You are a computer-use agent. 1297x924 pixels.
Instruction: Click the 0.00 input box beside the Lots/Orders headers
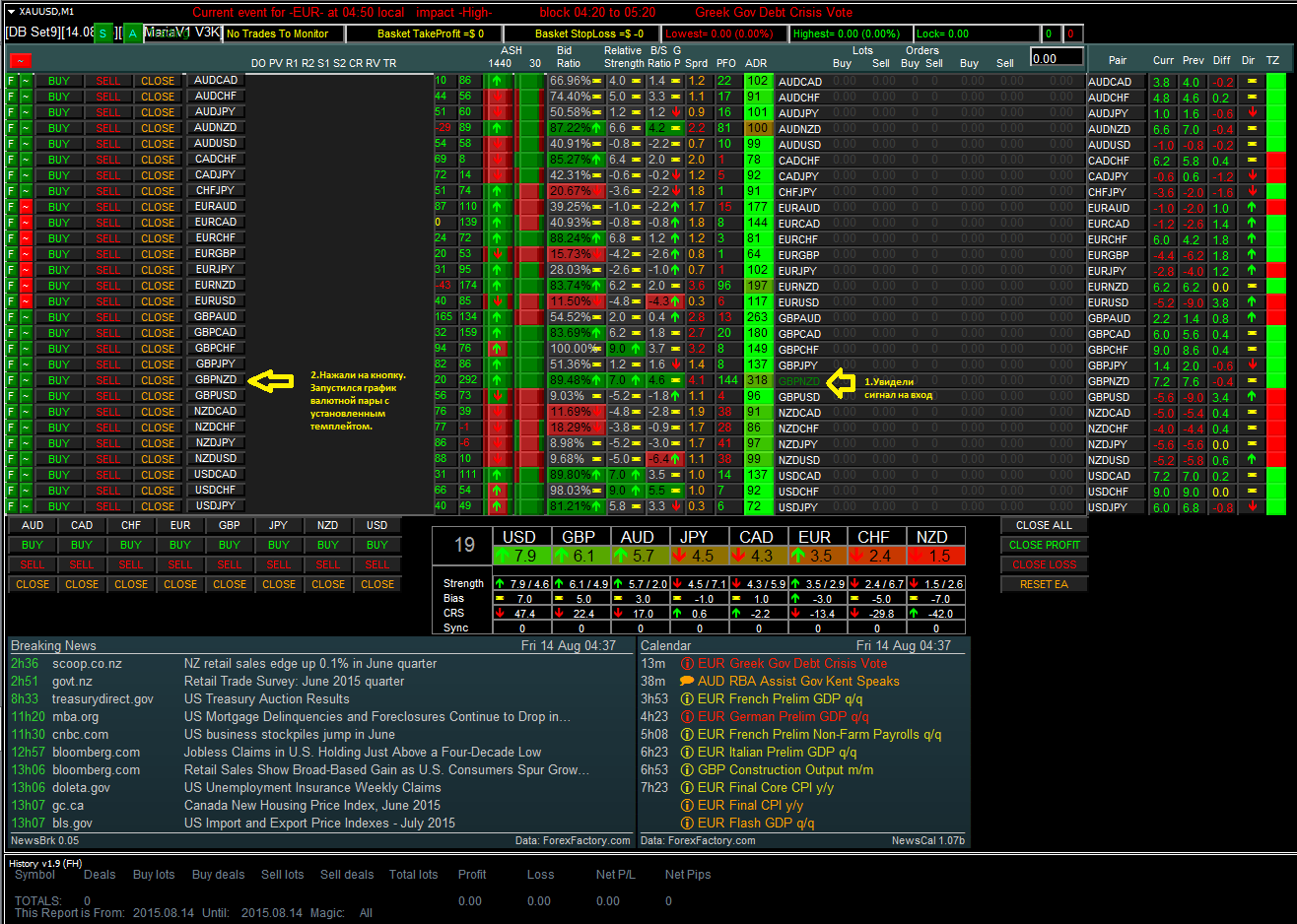click(1057, 58)
